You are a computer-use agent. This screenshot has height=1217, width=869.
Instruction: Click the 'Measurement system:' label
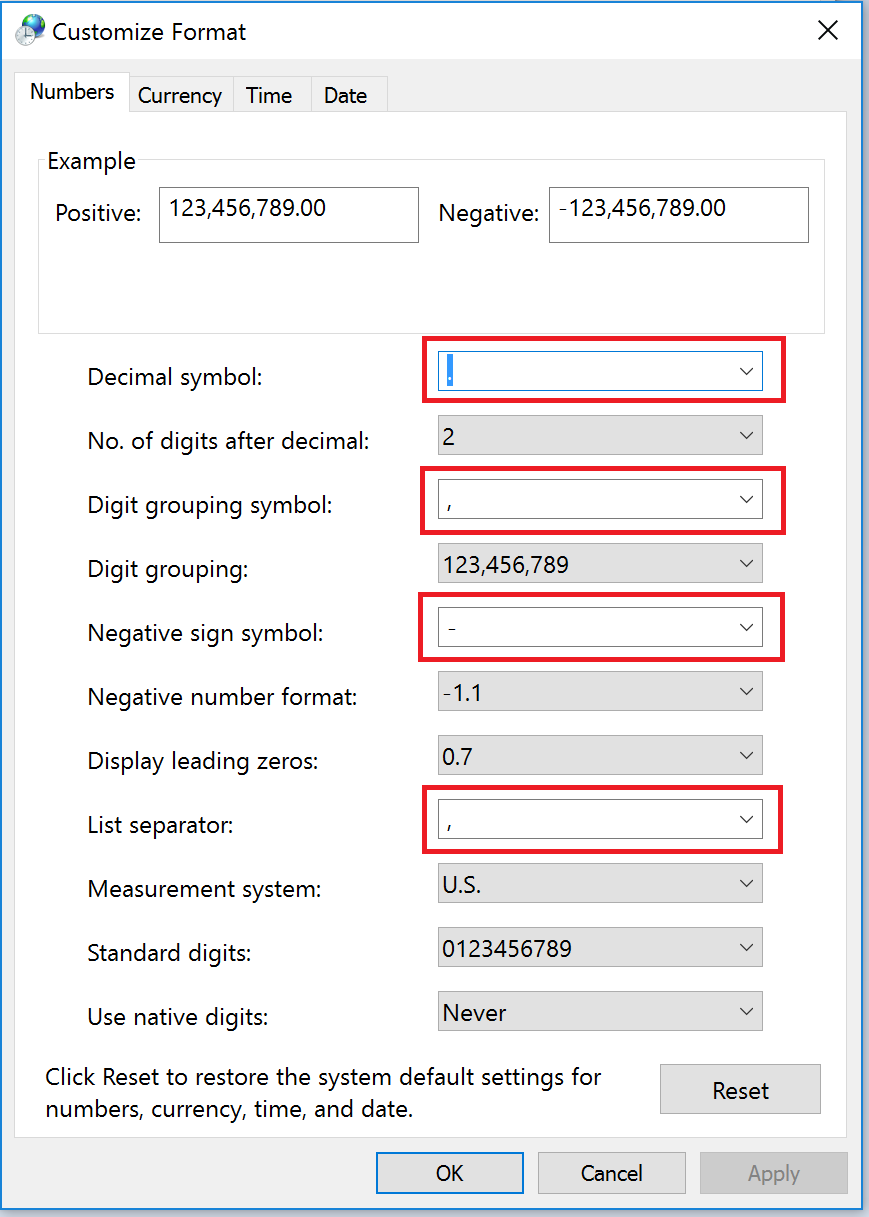(205, 889)
